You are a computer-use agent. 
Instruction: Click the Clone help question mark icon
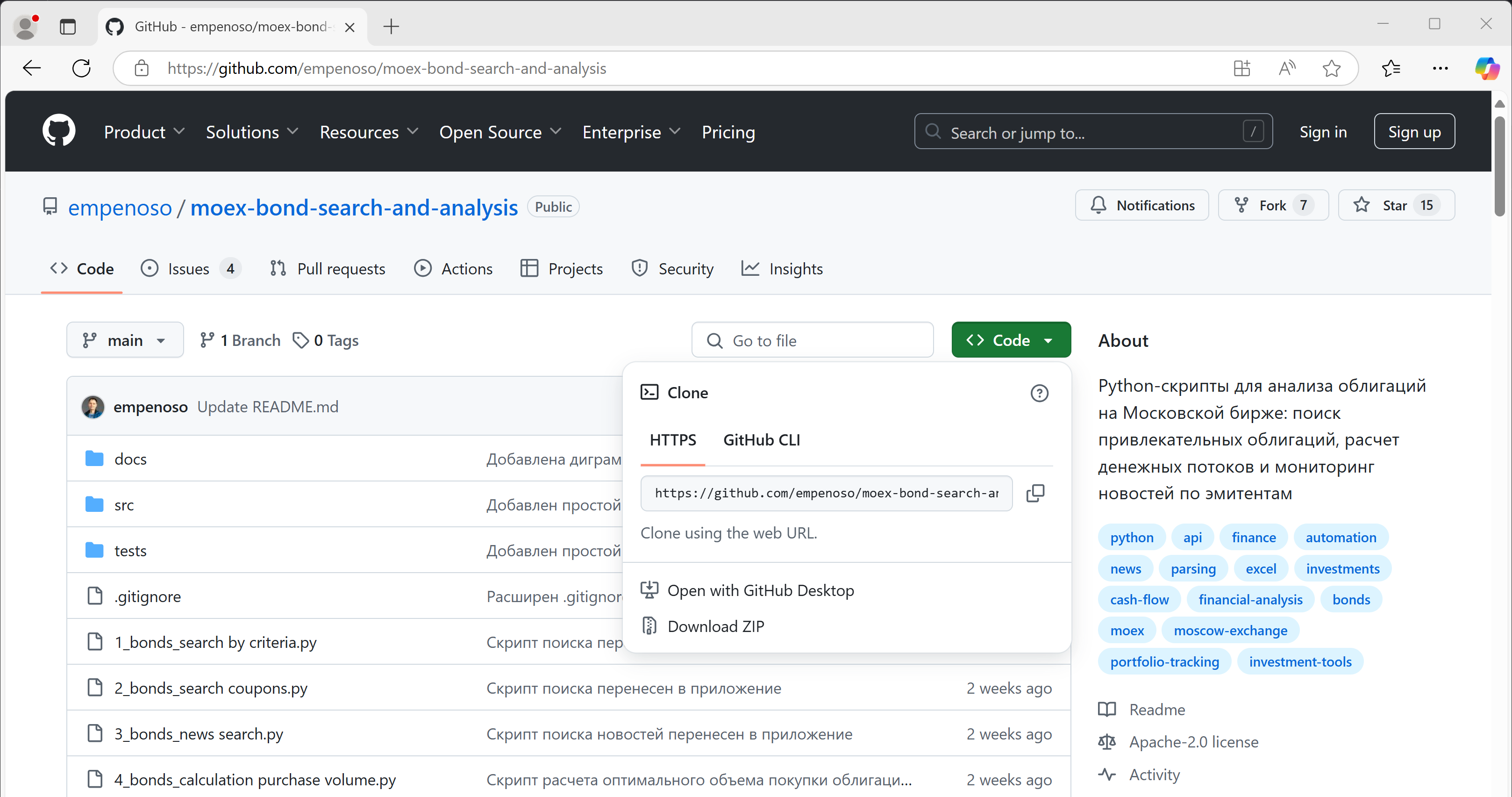pos(1039,393)
